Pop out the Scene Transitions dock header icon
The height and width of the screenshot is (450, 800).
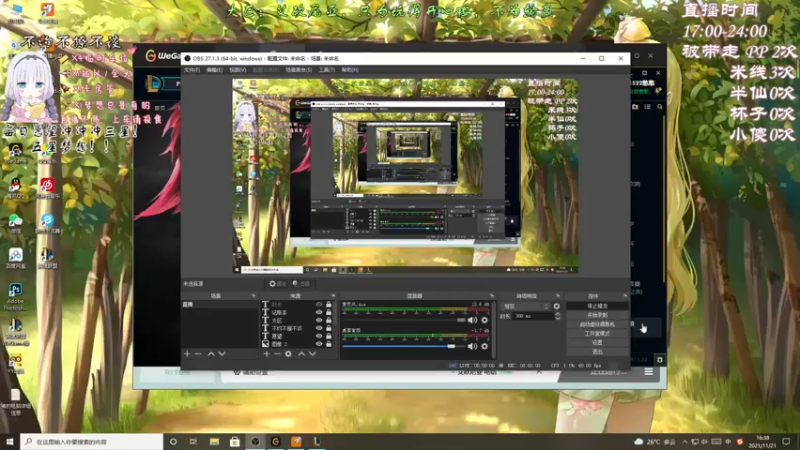(558, 296)
